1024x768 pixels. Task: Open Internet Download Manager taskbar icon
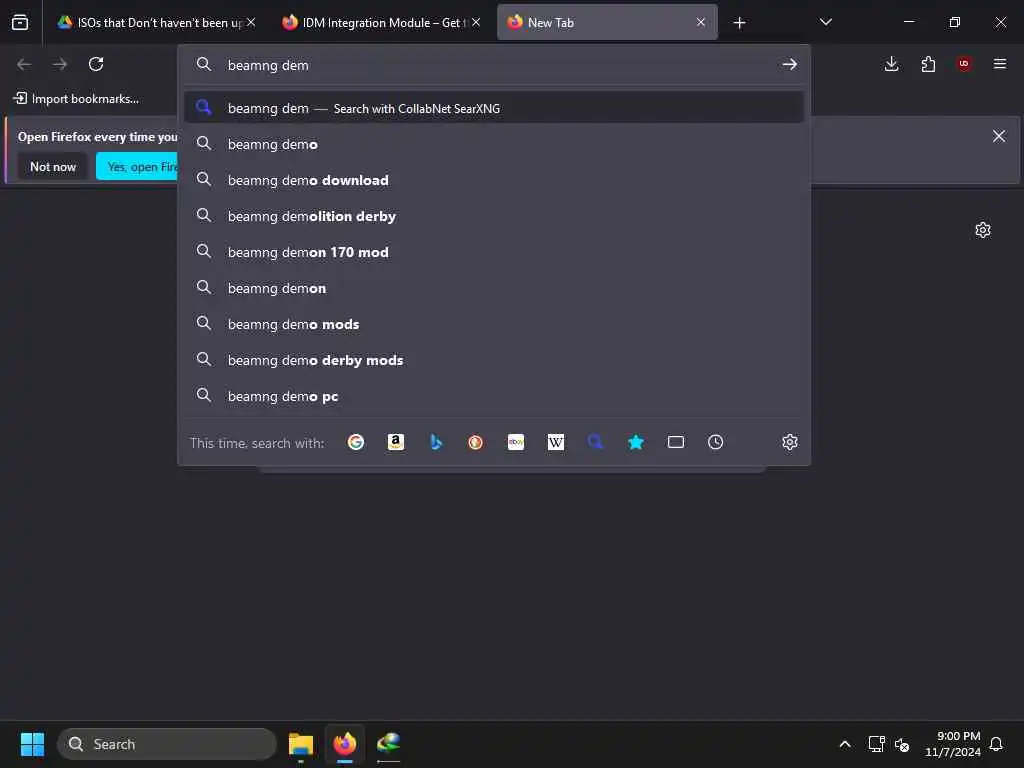tap(389, 744)
